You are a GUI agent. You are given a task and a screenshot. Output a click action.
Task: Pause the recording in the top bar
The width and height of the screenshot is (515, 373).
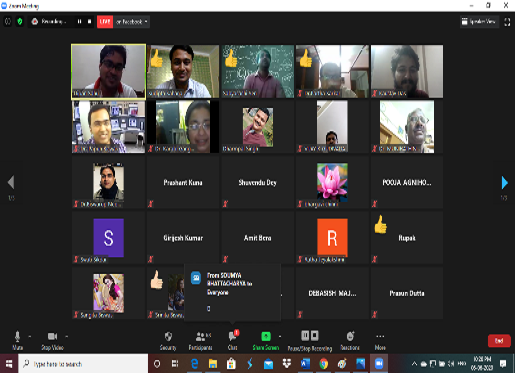click(x=79, y=22)
